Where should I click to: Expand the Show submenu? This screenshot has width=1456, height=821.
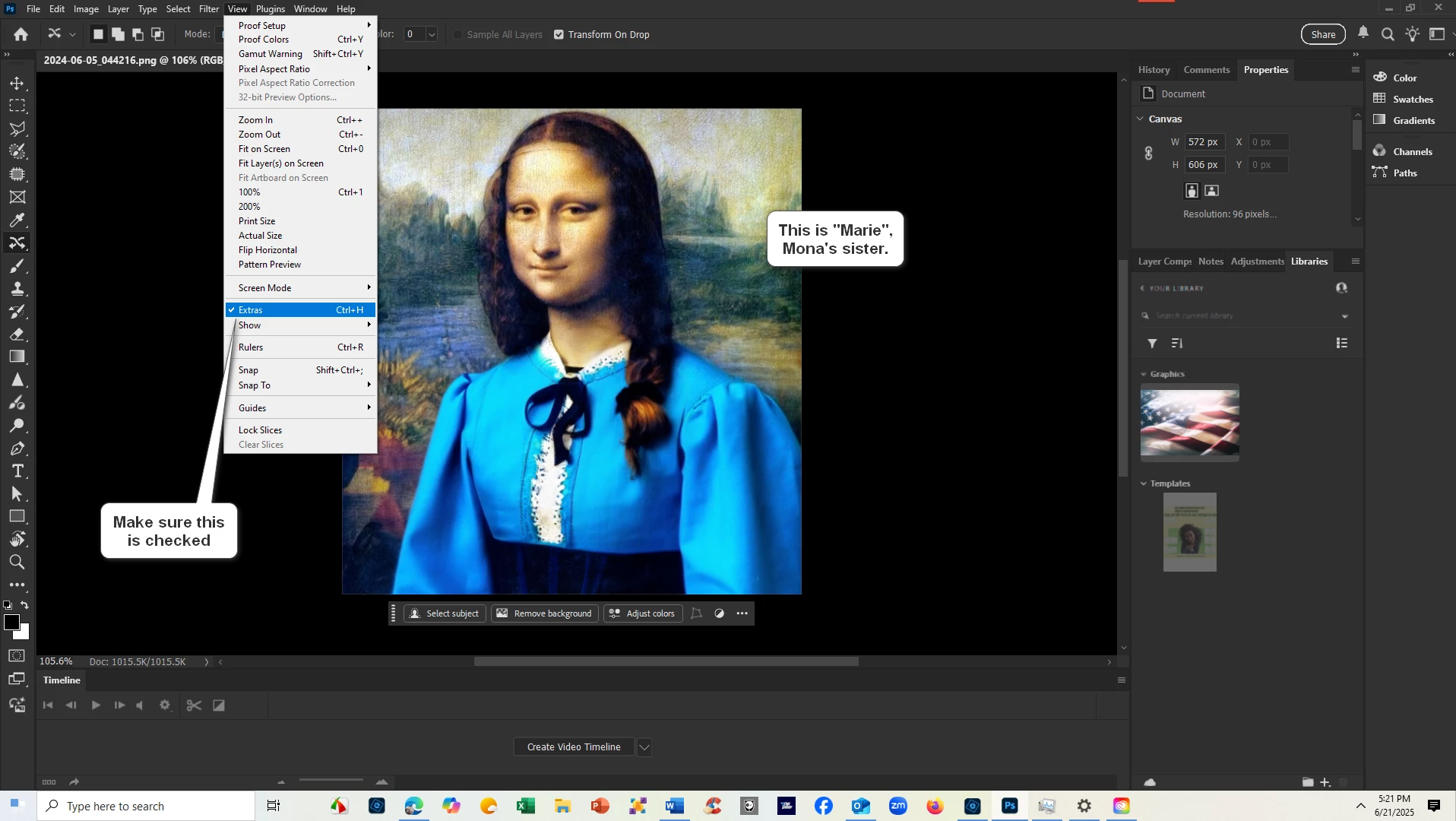301,325
